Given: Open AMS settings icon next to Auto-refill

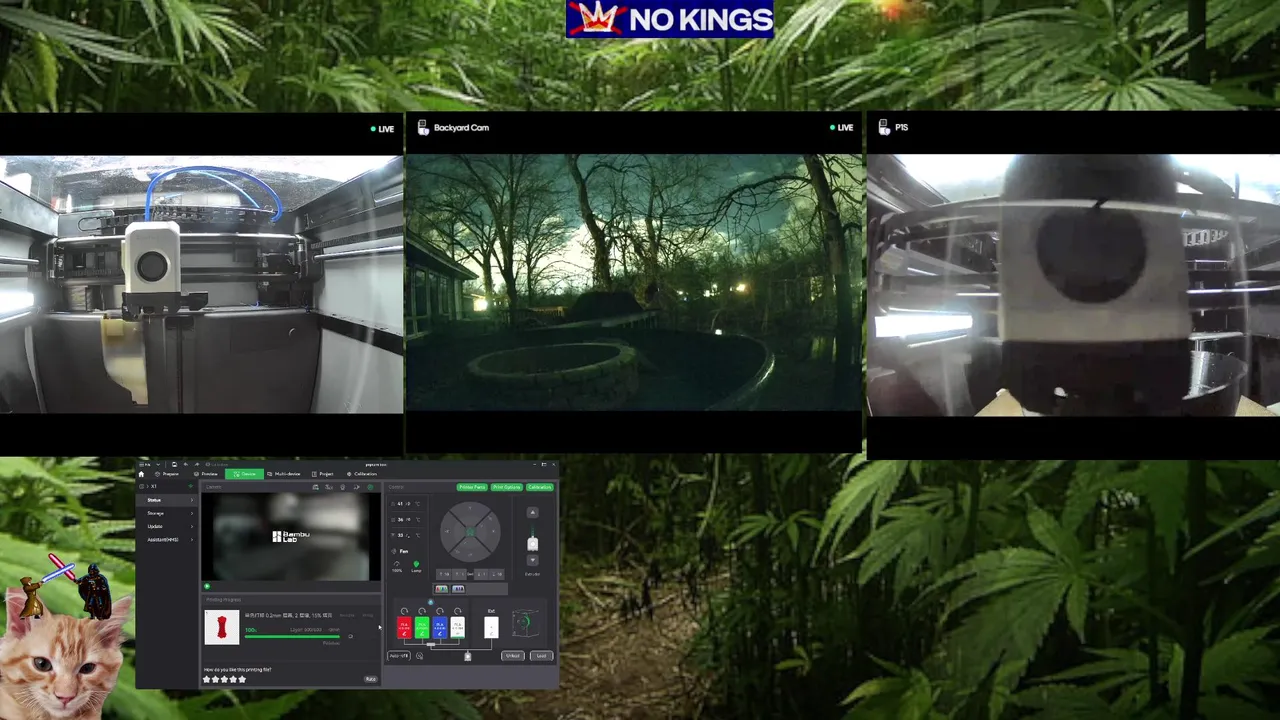Looking at the screenshot, I should point(420,656).
